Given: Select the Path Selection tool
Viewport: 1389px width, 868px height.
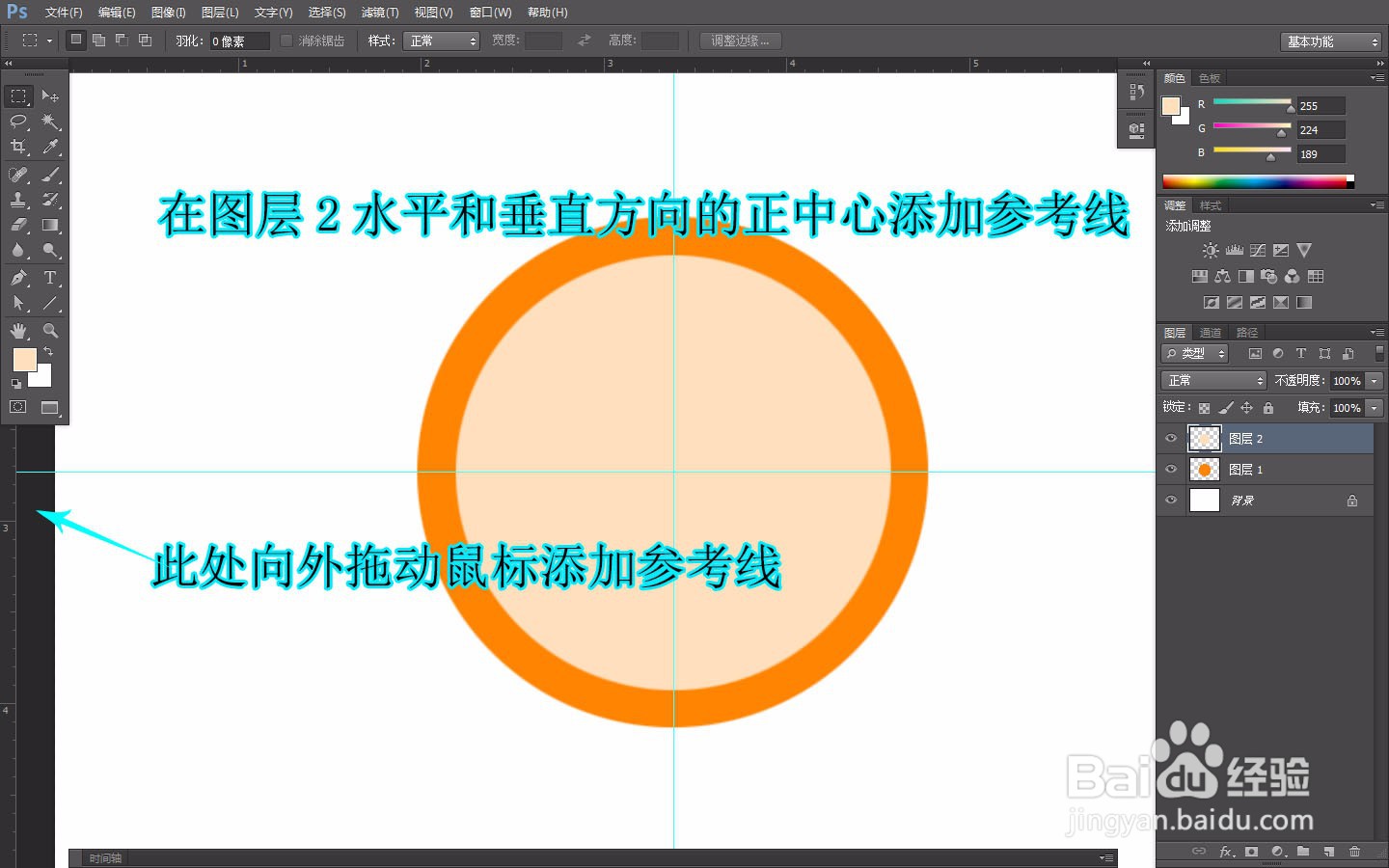Looking at the screenshot, I should point(18,303).
